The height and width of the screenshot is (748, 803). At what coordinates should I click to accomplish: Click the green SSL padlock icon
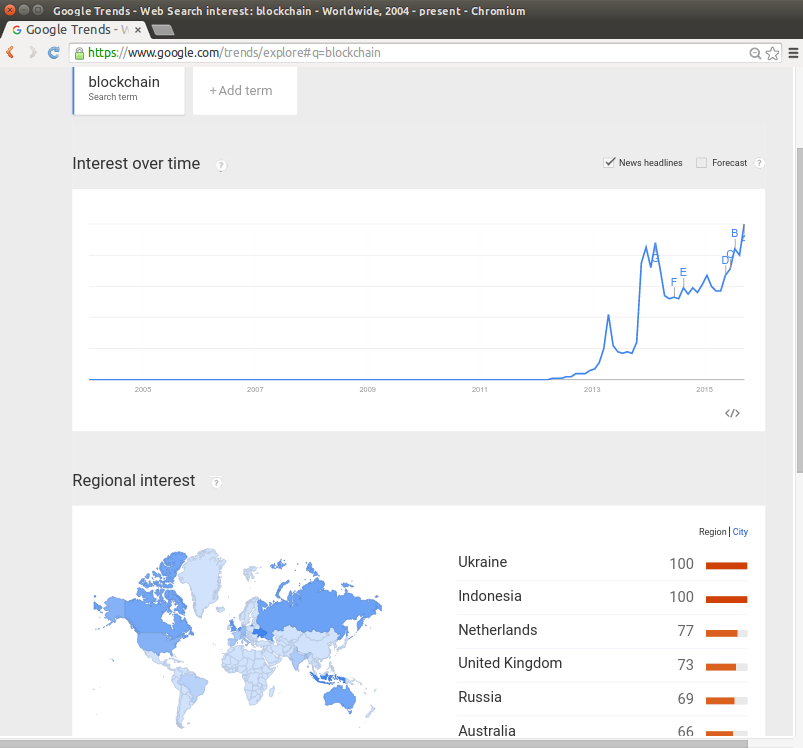[79, 53]
